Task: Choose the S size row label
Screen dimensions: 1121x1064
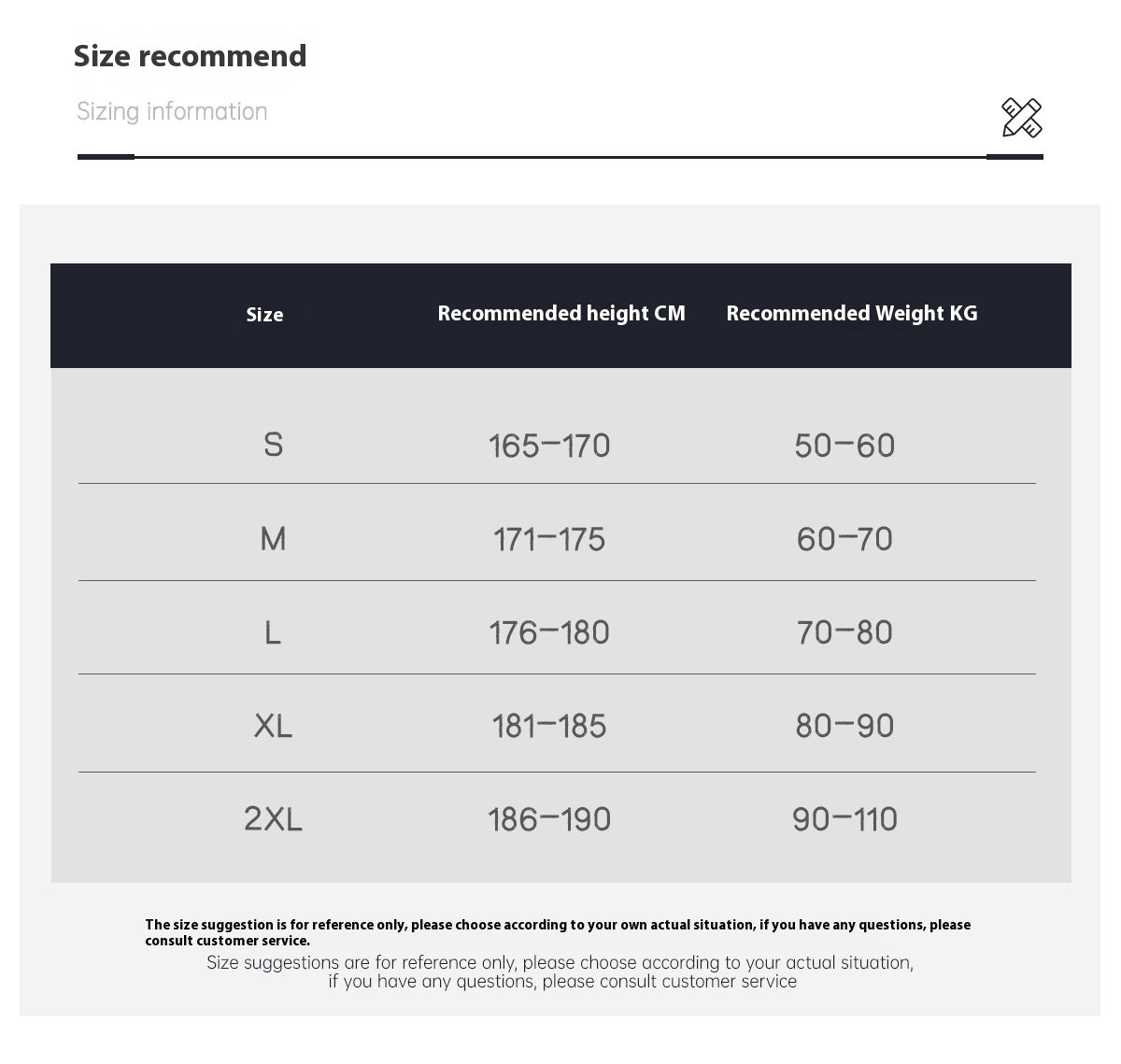Action: click(x=273, y=445)
